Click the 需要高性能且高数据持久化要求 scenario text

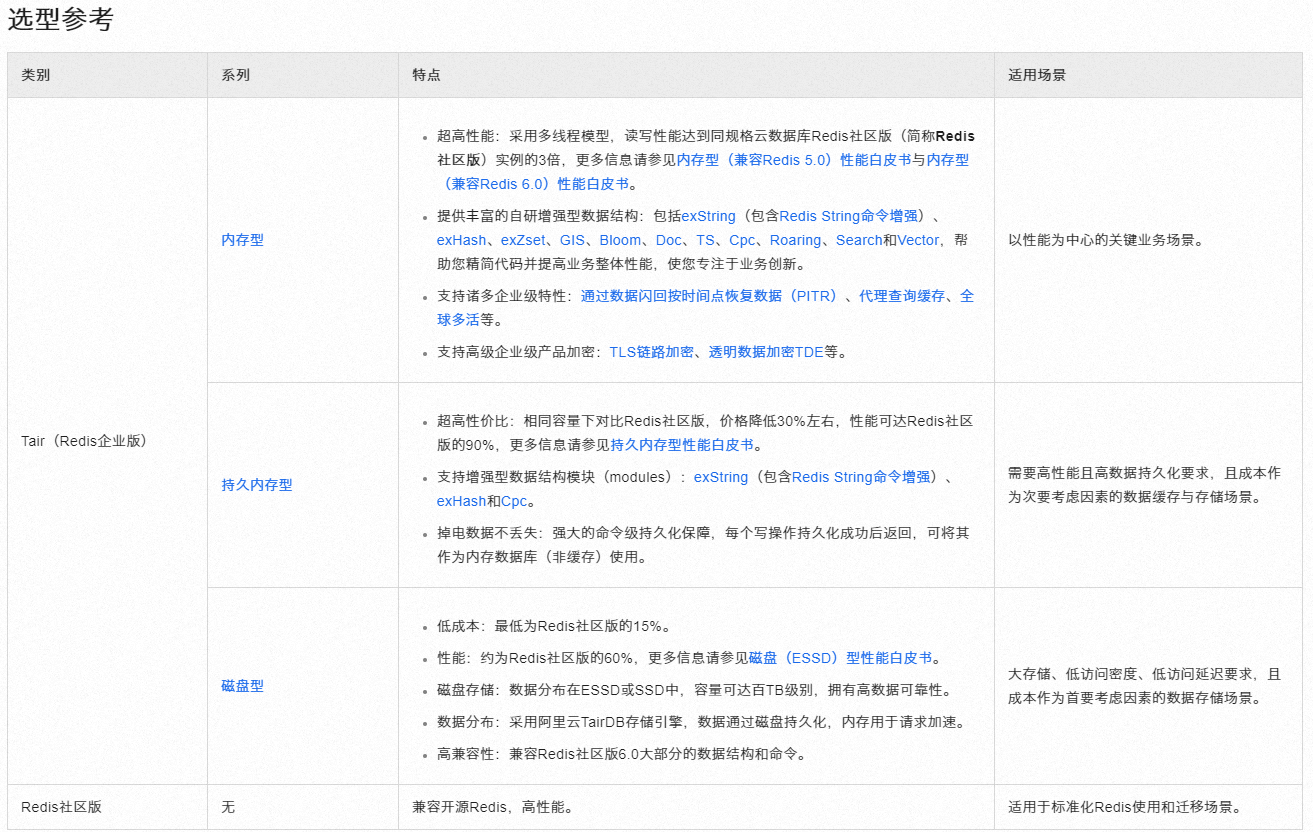[x=1142, y=485]
